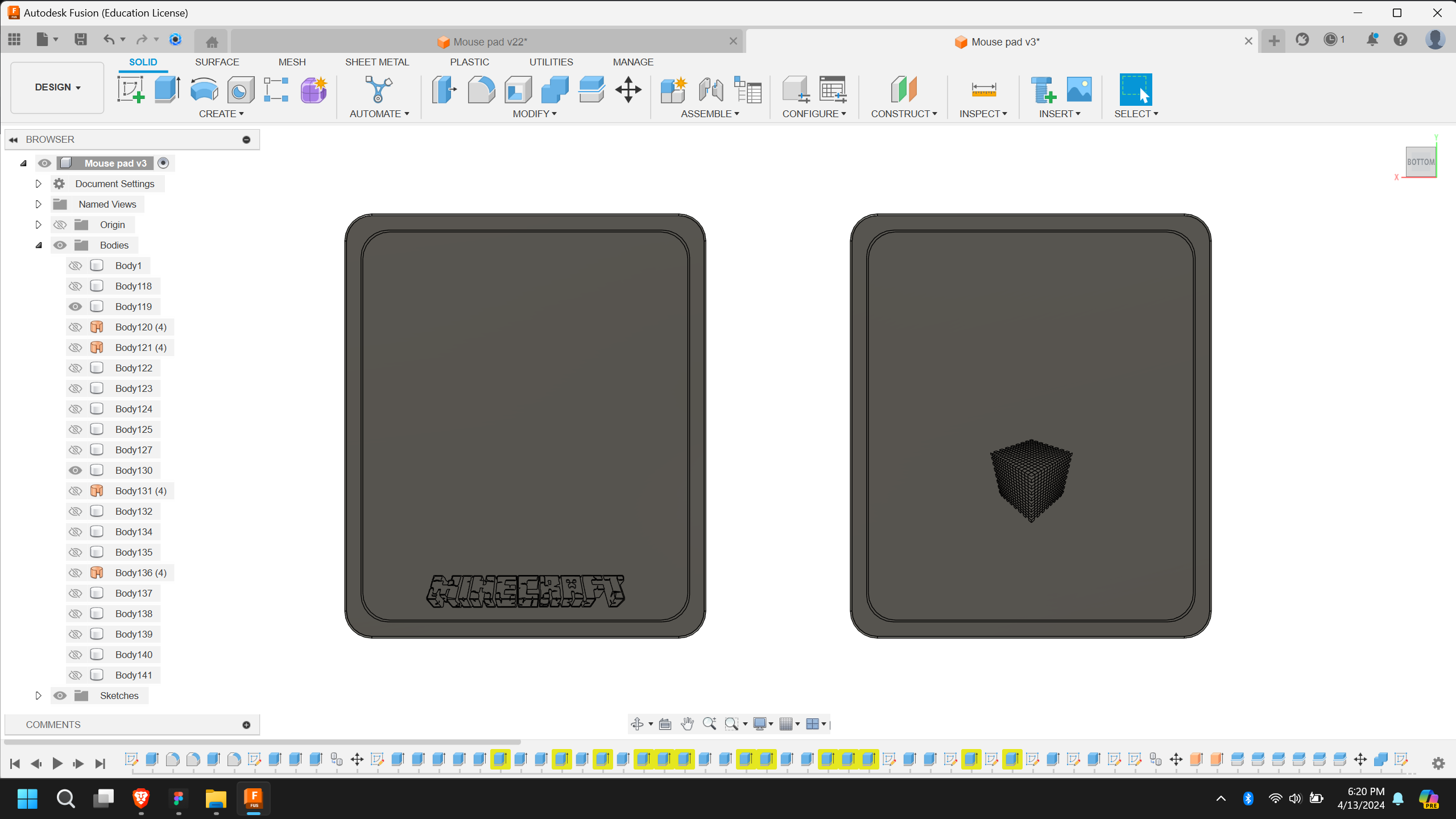Select the Move/Copy tool in toolbar
The height and width of the screenshot is (819, 1456).
click(x=628, y=90)
